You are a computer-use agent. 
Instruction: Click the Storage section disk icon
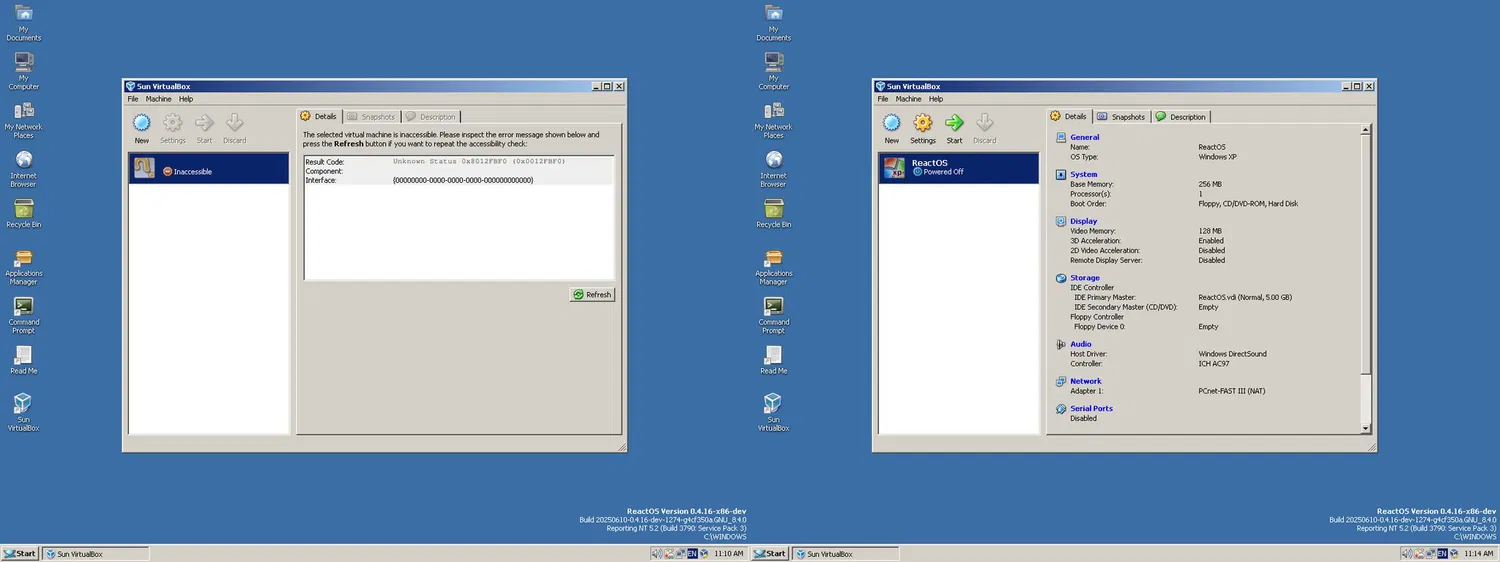click(x=1062, y=278)
